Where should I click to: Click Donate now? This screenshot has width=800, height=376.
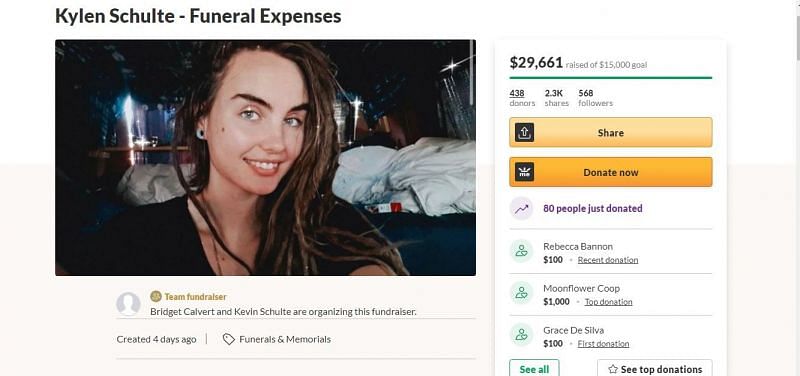tap(611, 172)
